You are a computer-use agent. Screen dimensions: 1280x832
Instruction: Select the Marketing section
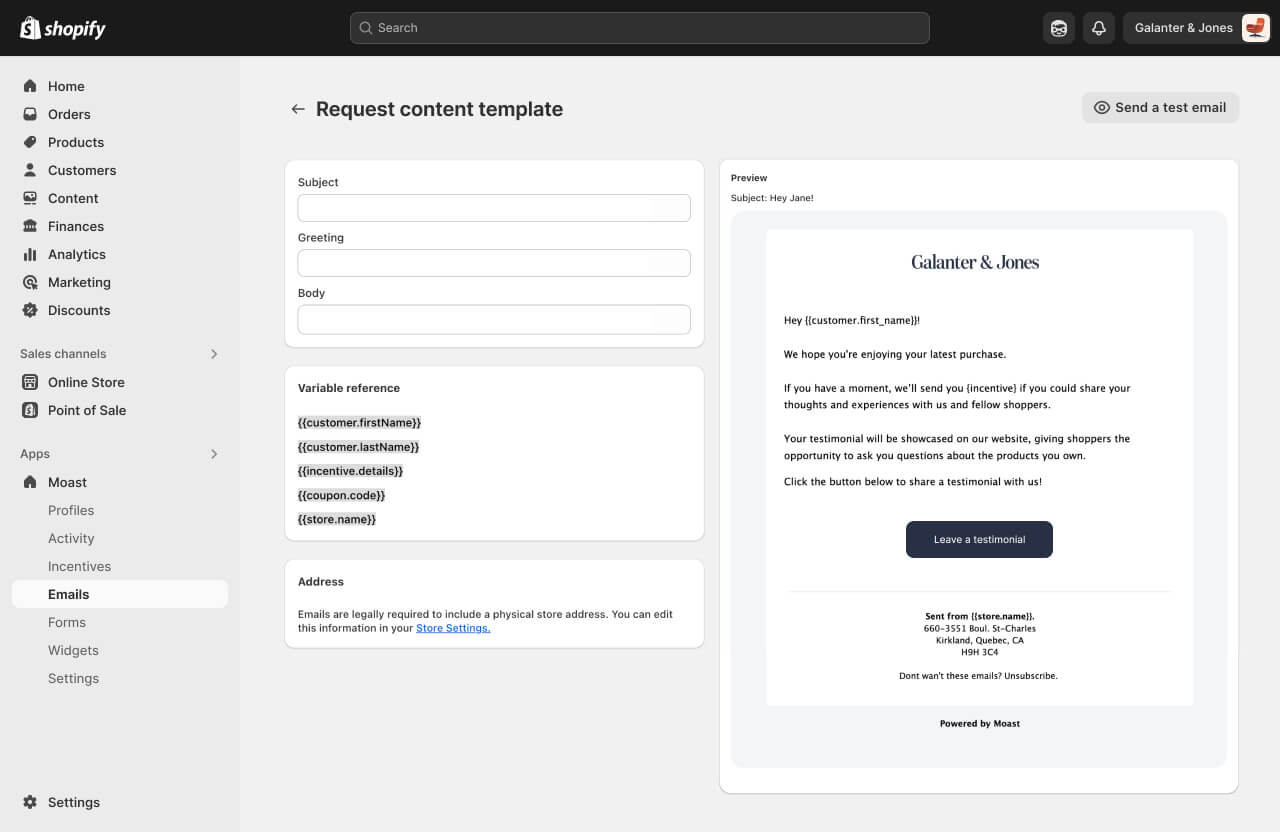[x=80, y=282]
